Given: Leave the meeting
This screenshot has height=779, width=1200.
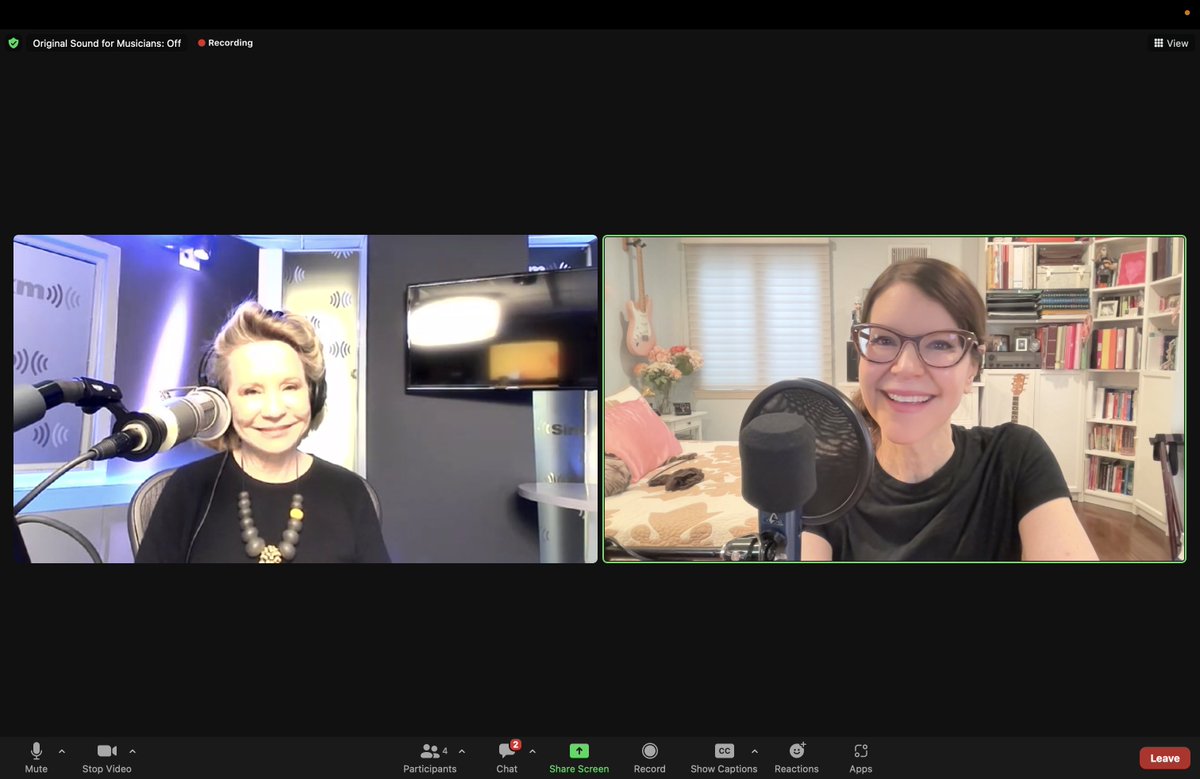Looking at the screenshot, I should pos(1165,758).
